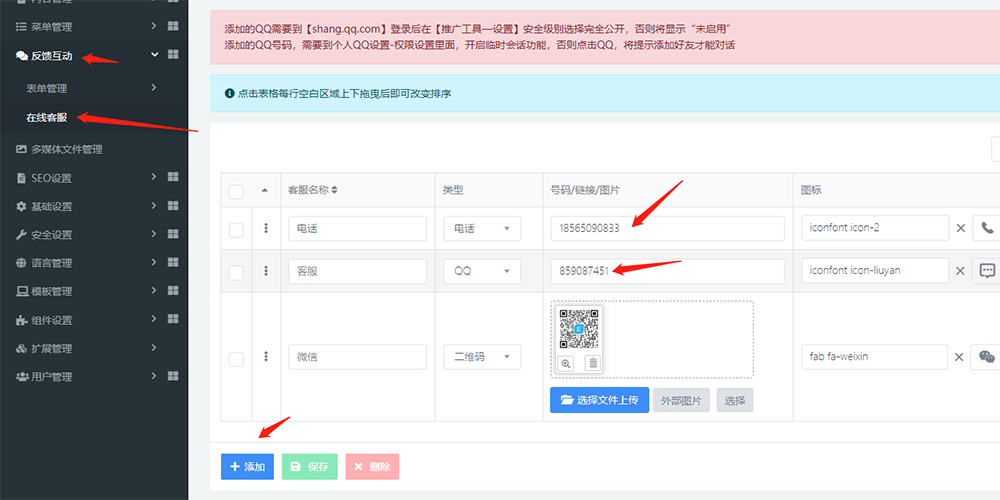Screen dimensions: 1000x500
Task: Click the WeChat icon preview button
Action: (x=987, y=357)
